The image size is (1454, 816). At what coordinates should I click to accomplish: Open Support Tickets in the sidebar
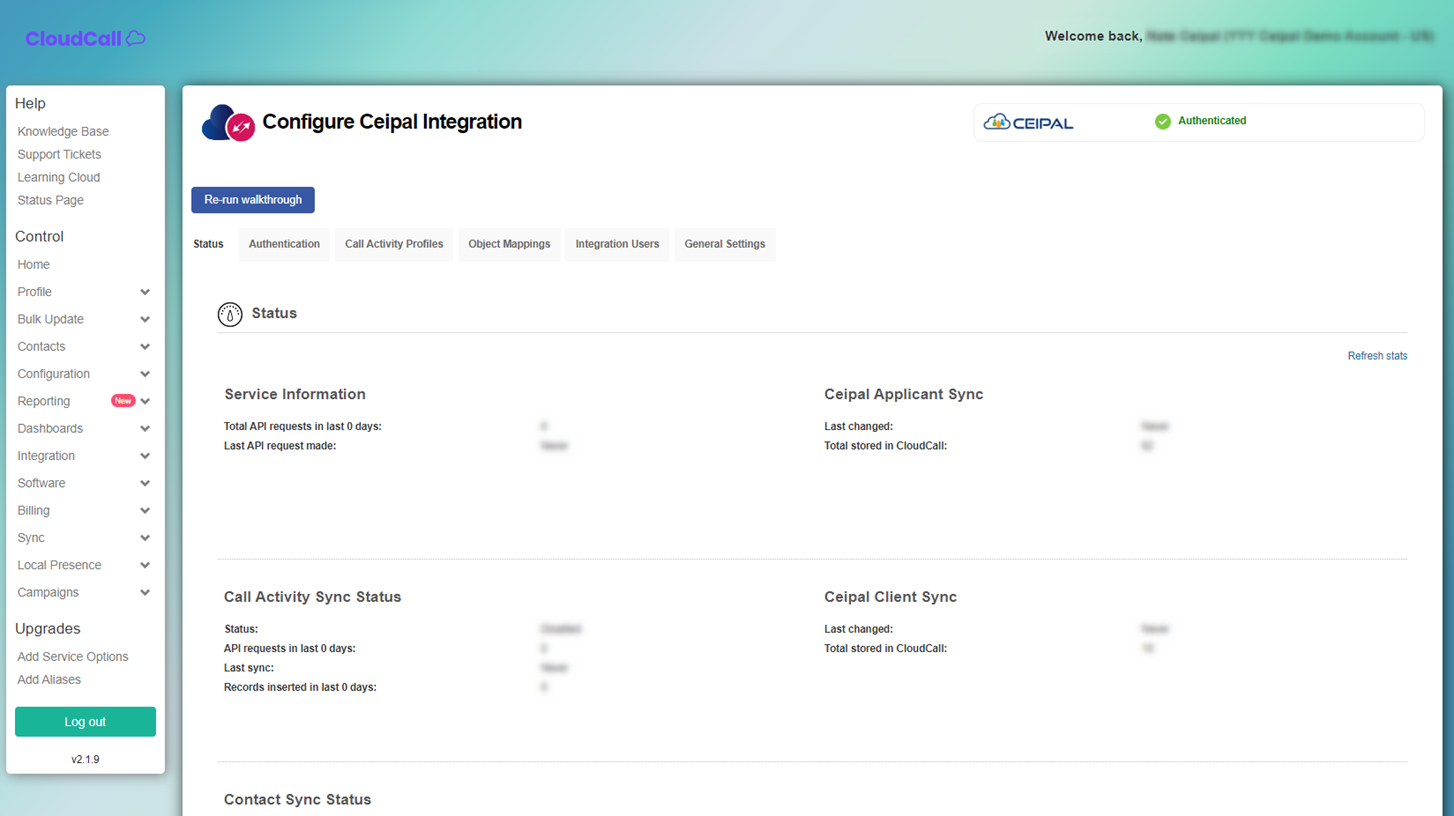pyautogui.click(x=59, y=155)
